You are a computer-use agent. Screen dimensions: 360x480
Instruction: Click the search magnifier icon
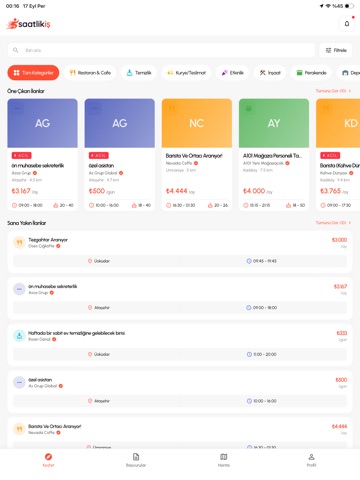(15, 50)
